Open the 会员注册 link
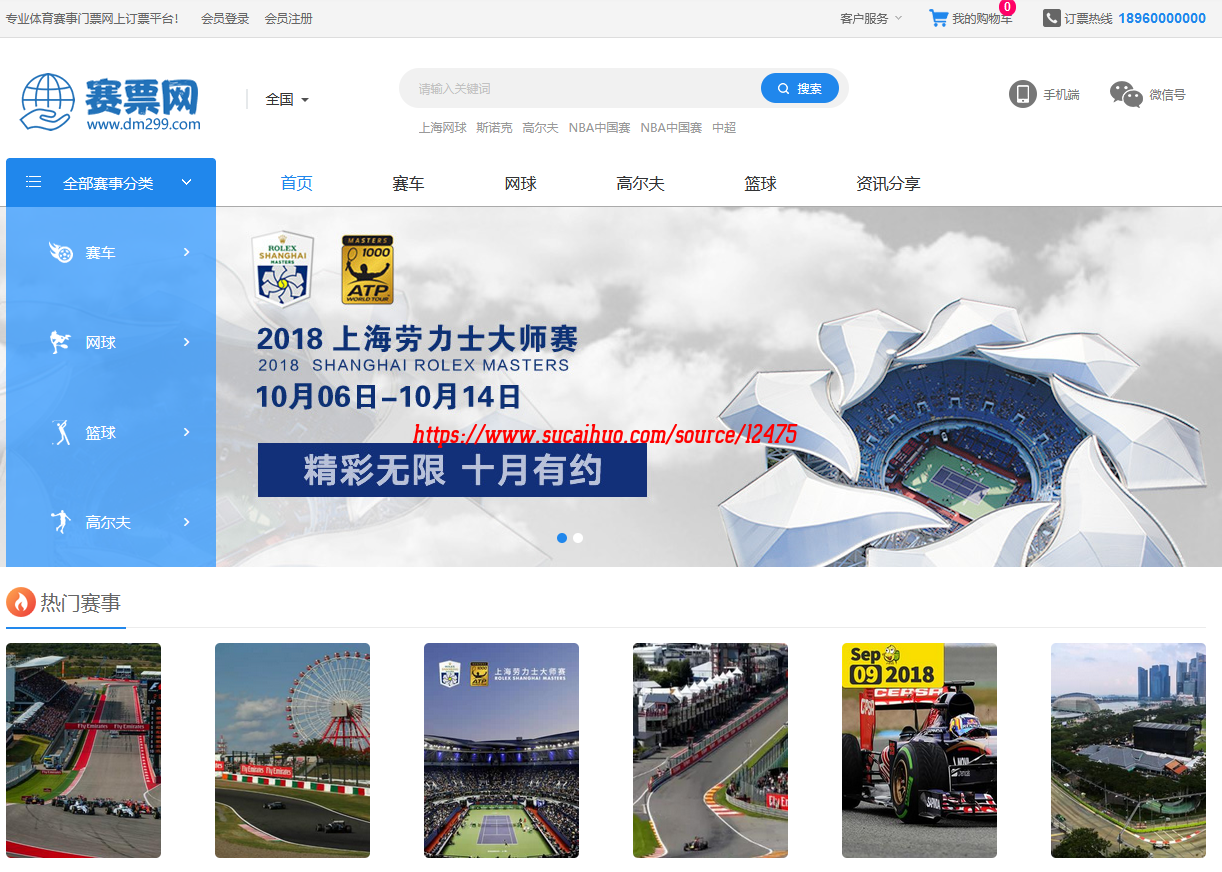This screenshot has width=1222, height=872. pyautogui.click(x=288, y=18)
